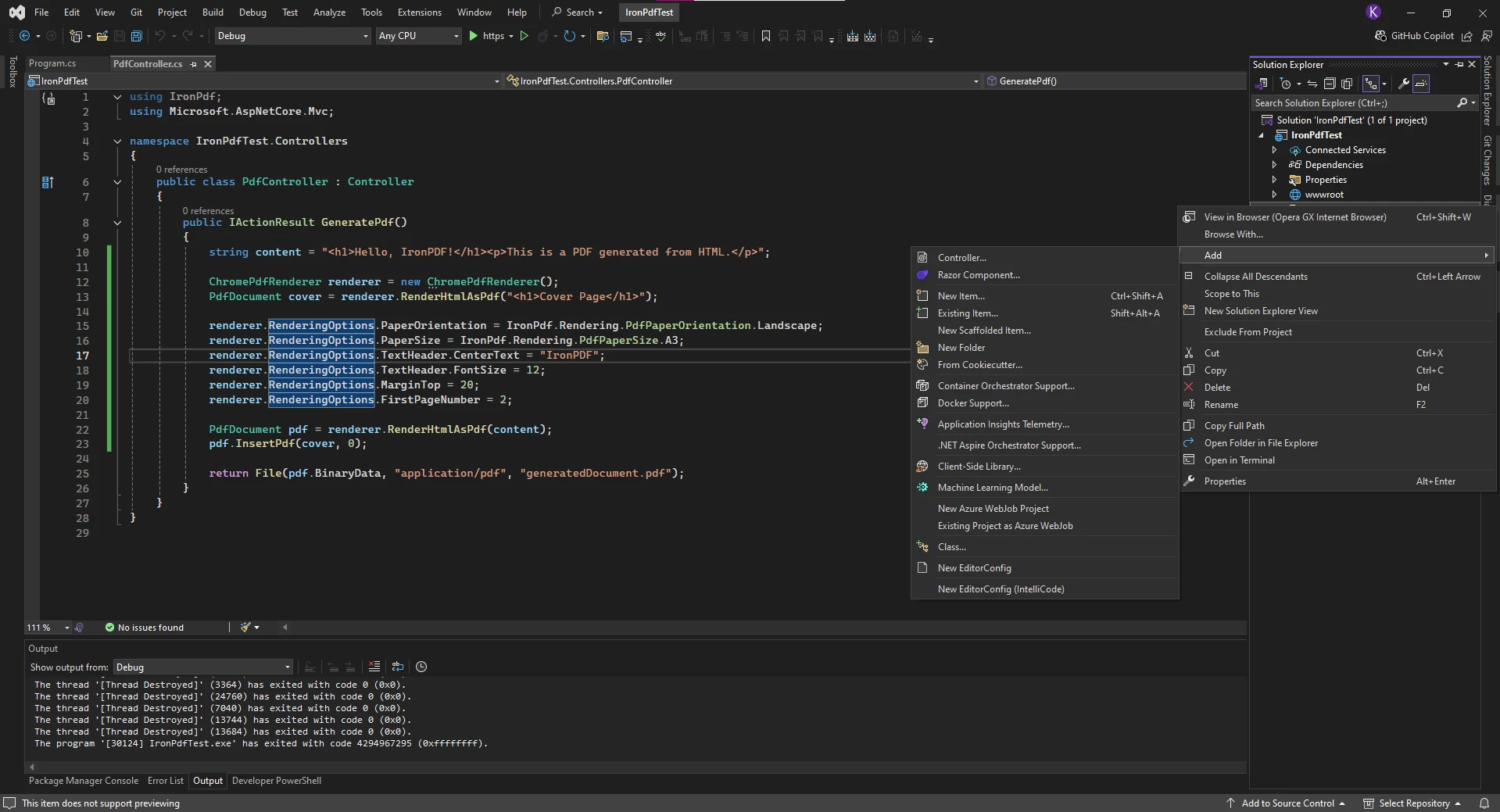The image size is (1500, 812).
Task: Expand the Connected Services tree node
Action: tap(1274, 150)
